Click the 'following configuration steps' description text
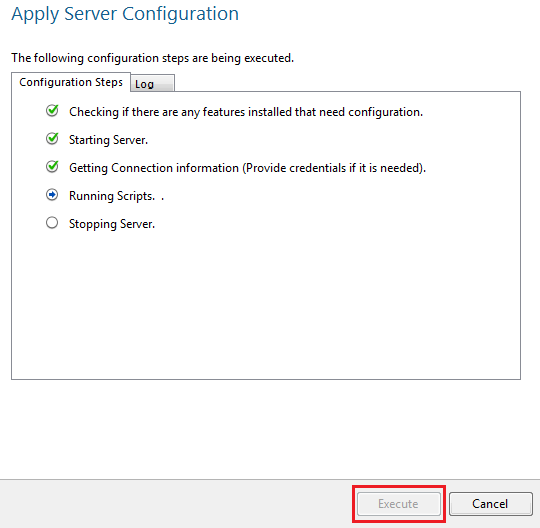Viewport: 540px width, 528px height. click(153, 58)
